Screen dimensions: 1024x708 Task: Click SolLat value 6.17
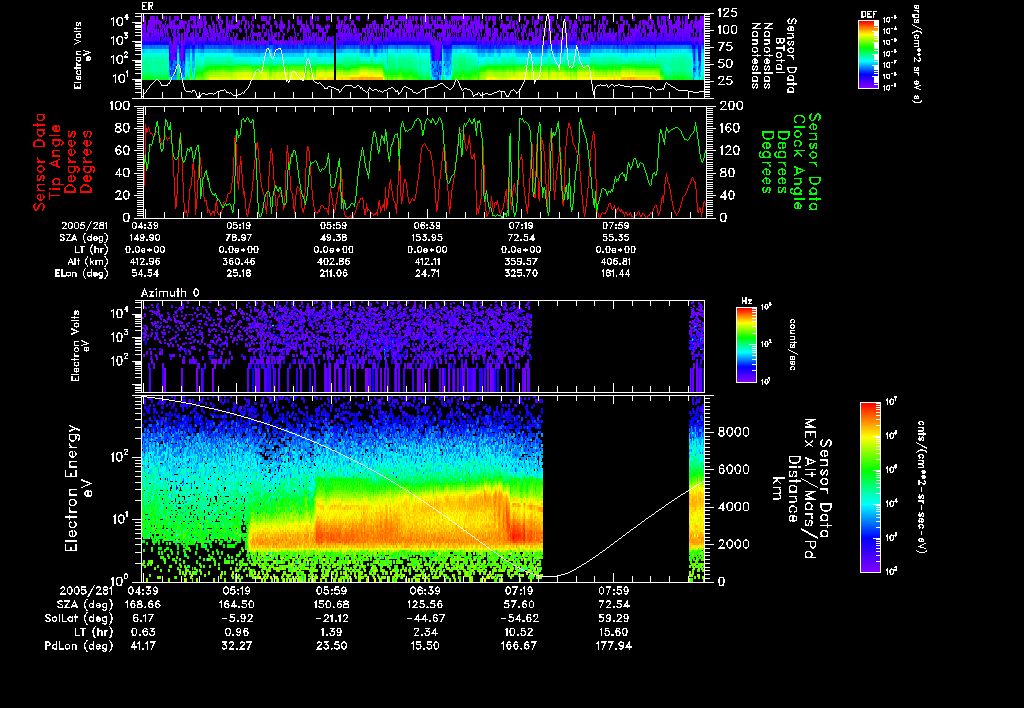pos(143,618)
